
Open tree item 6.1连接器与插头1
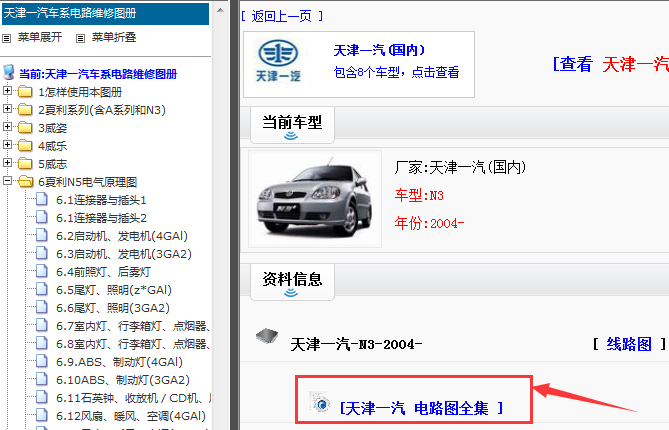pos(101,200)
